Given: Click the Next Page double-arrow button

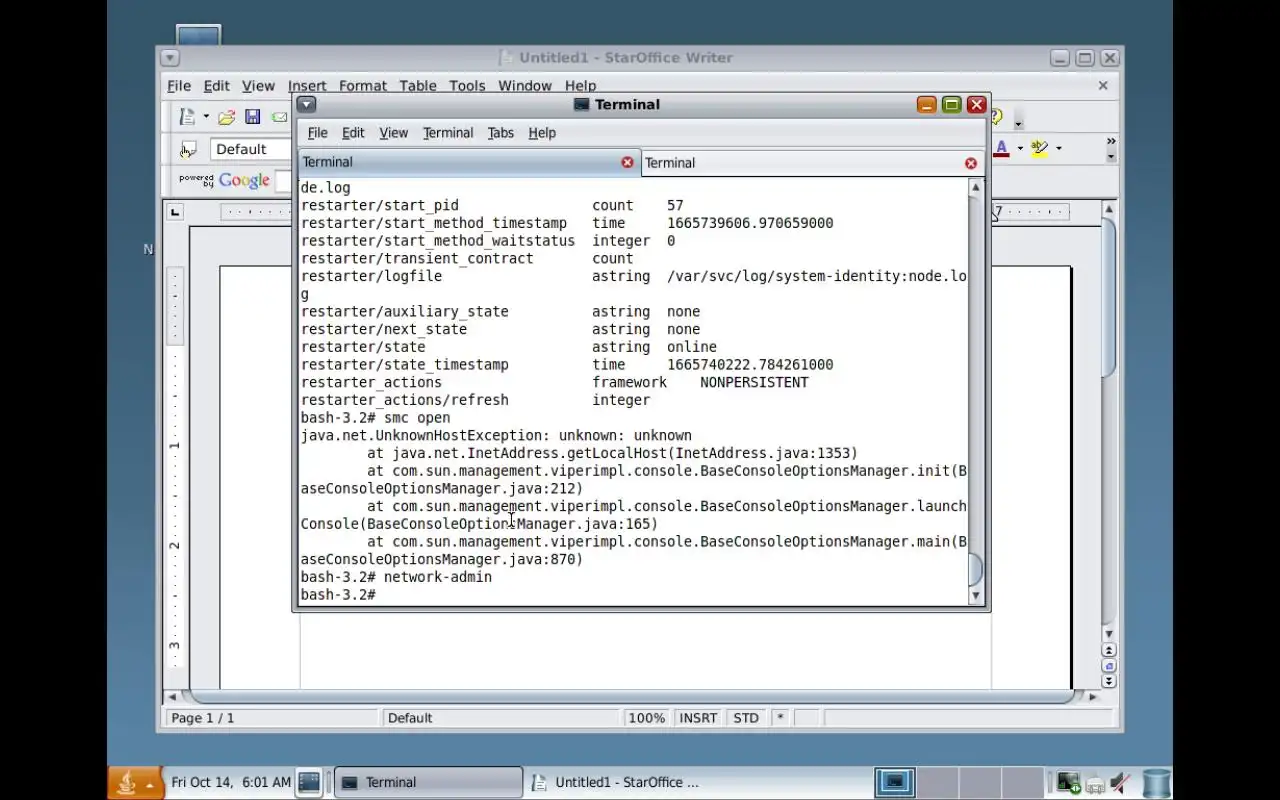Looking at the screenshot, I should pyautogui.click(x=1108, y=681).
